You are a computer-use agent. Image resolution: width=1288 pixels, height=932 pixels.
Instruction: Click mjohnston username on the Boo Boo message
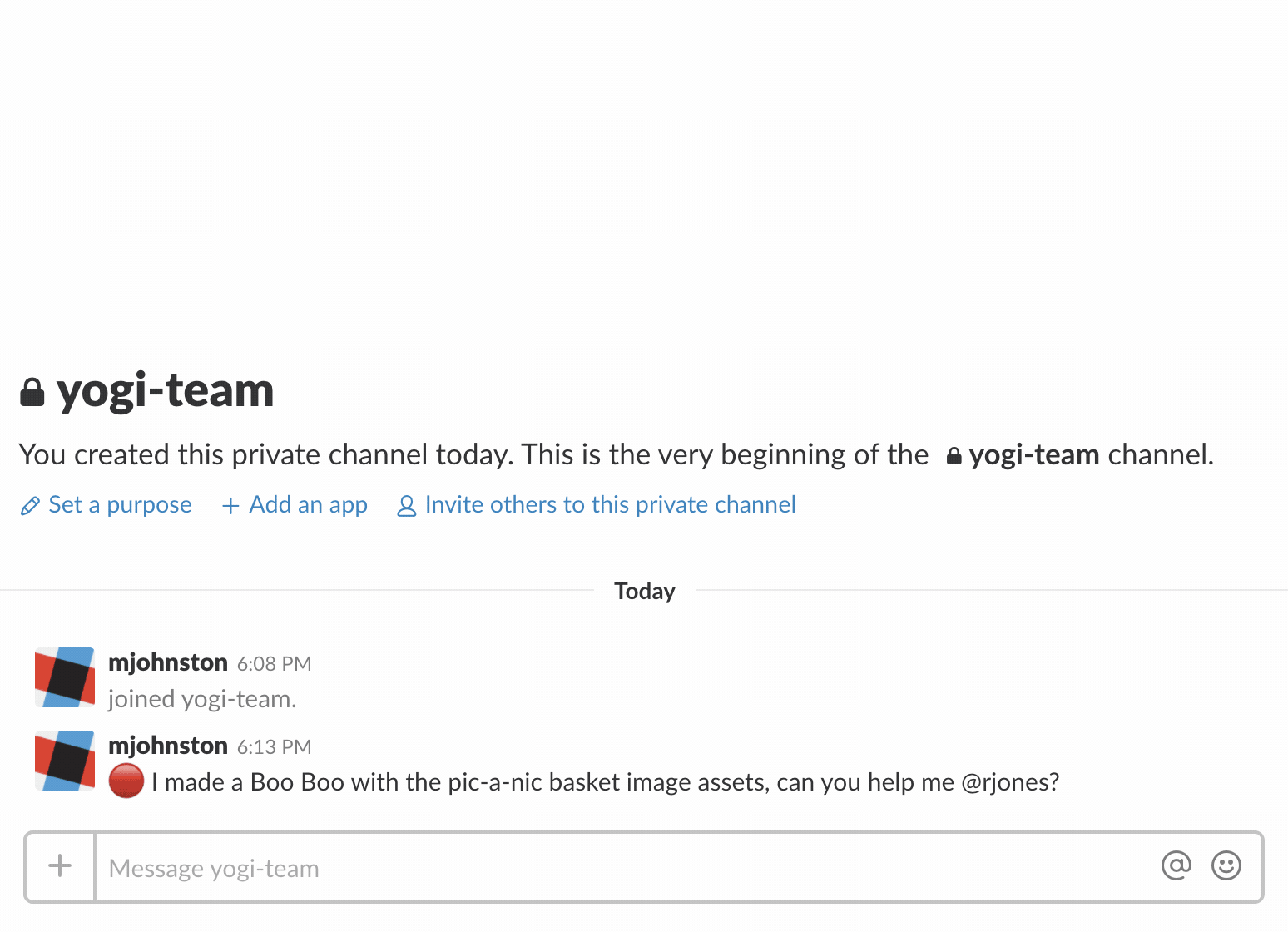[x=168, y=746]
